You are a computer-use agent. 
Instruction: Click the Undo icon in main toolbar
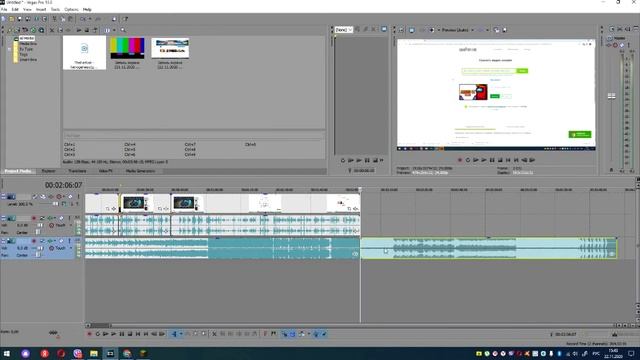[x=83, y=19]
